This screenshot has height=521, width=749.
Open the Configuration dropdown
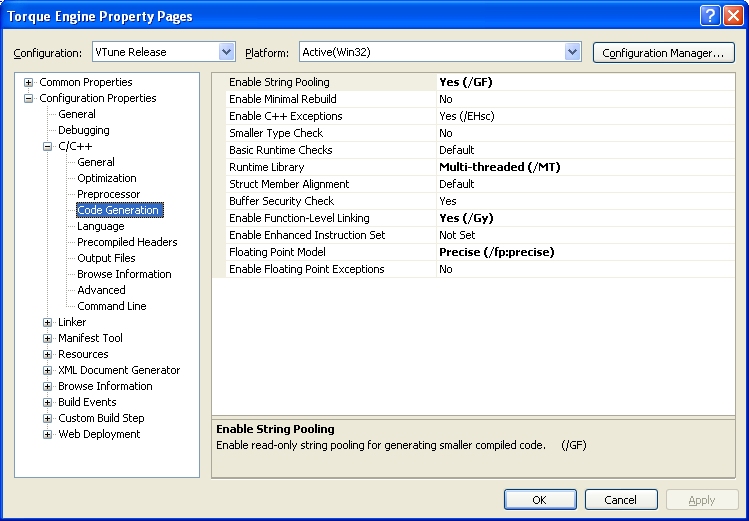[226, 52]
